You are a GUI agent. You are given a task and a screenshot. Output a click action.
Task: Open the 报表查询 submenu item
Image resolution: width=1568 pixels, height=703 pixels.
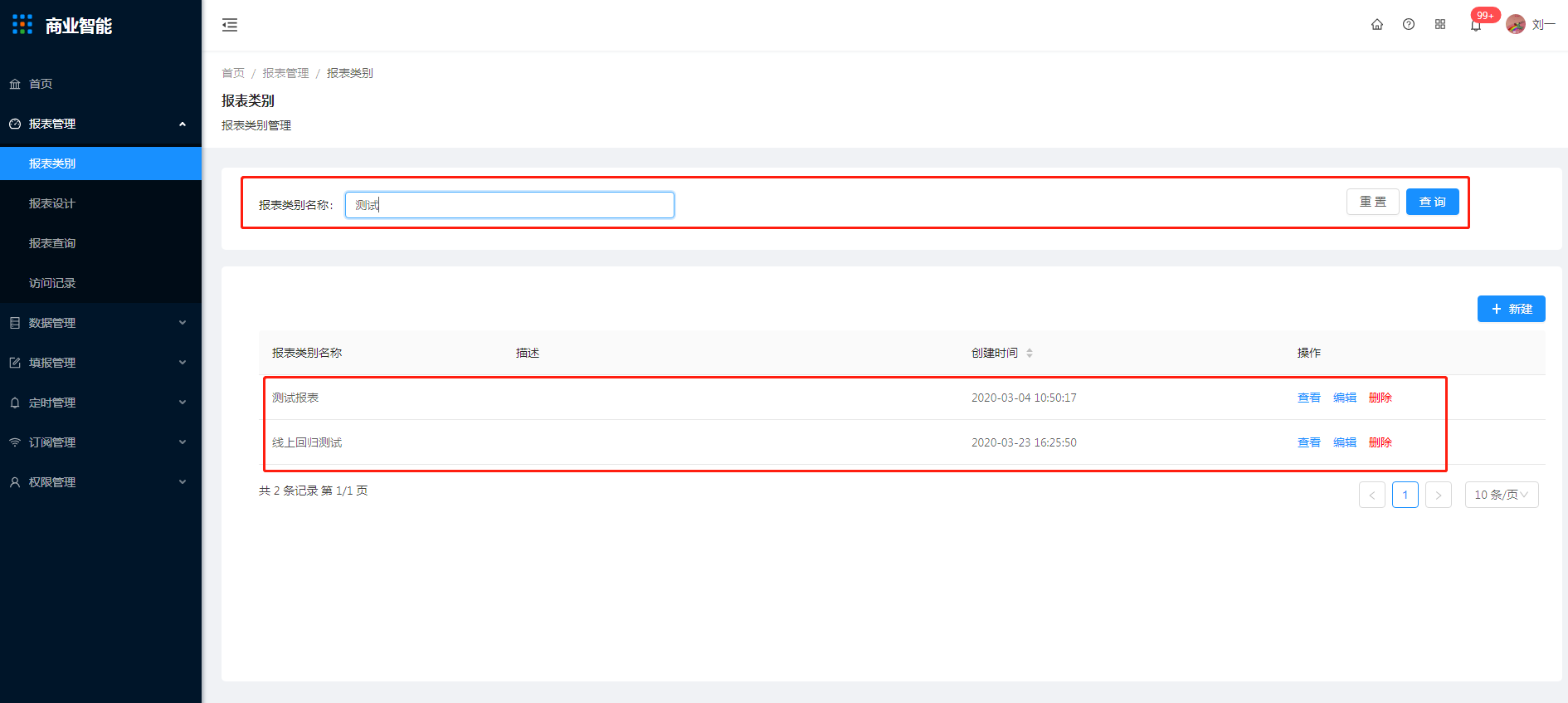[100, 243]
